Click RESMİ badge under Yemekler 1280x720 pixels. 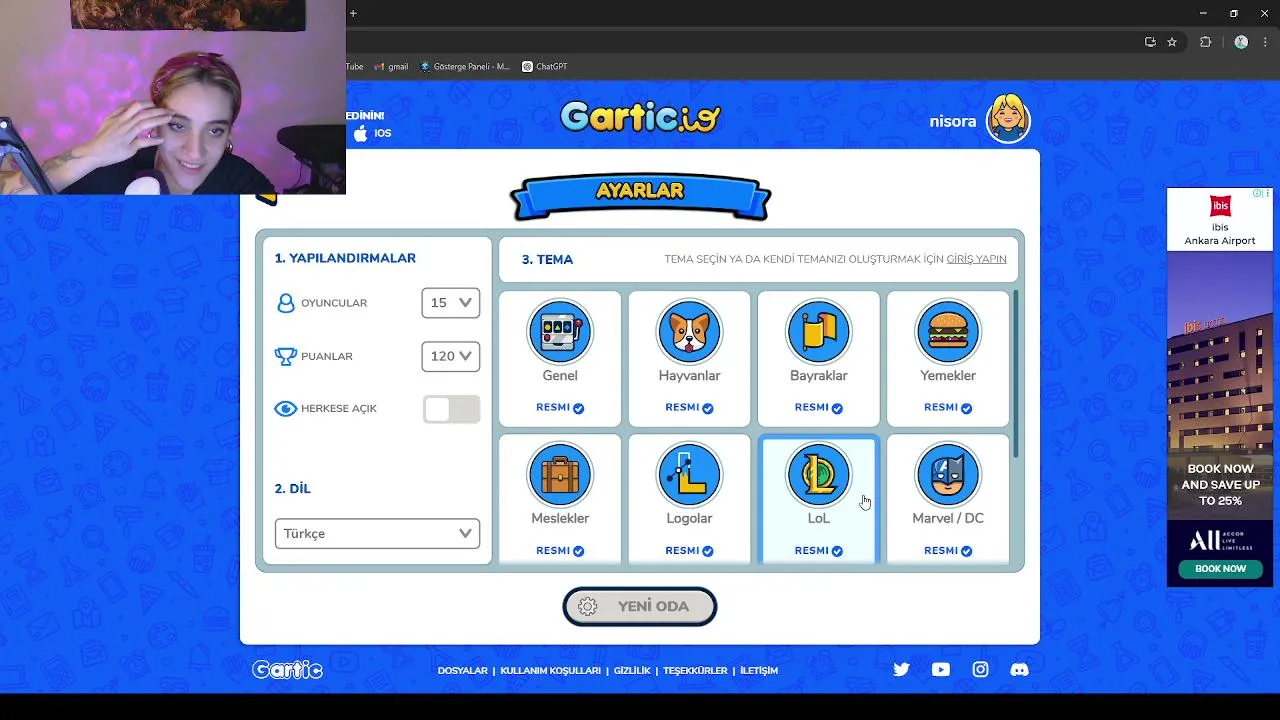[948, 408]
